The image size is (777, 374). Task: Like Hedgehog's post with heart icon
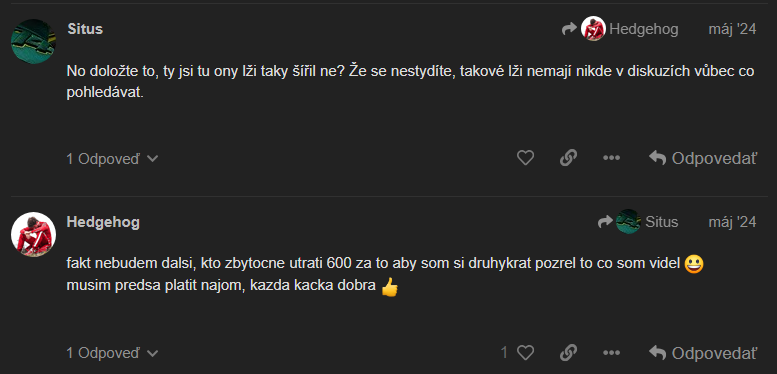(525, 353)
